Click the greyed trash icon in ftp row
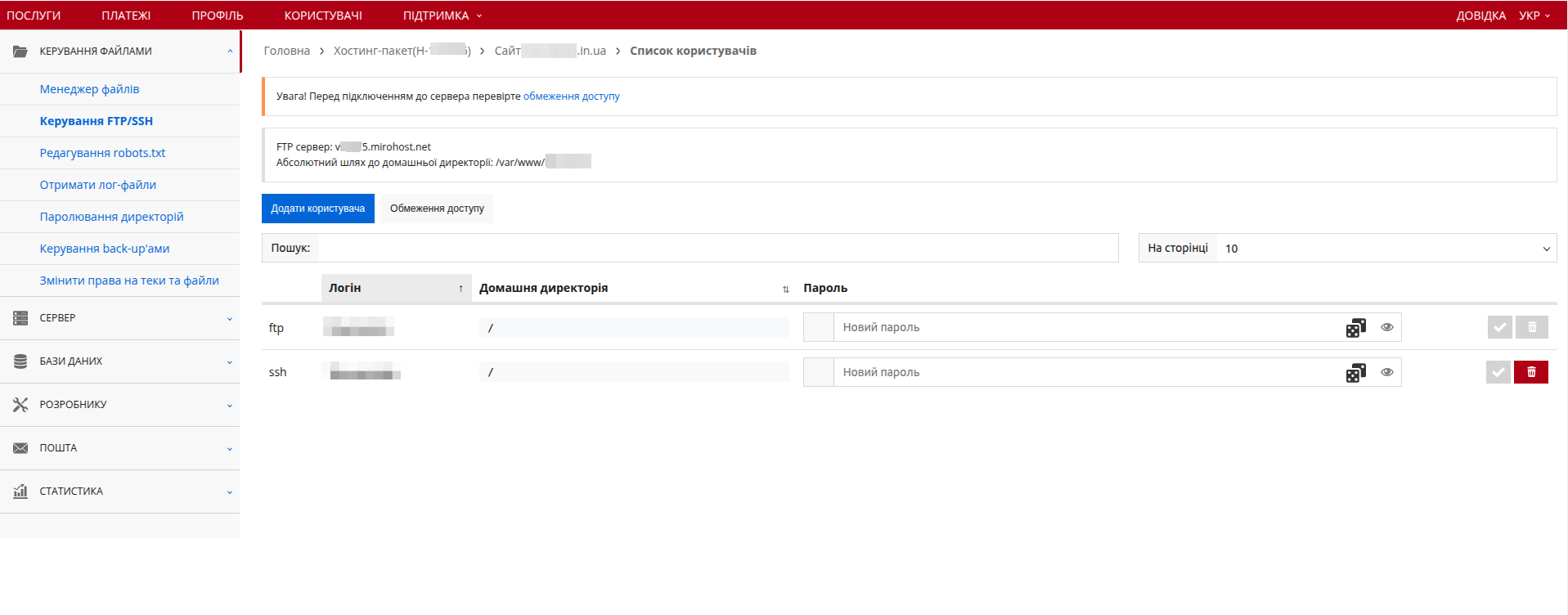This screenshot has height=615, width=1568. pos(1532,327)
